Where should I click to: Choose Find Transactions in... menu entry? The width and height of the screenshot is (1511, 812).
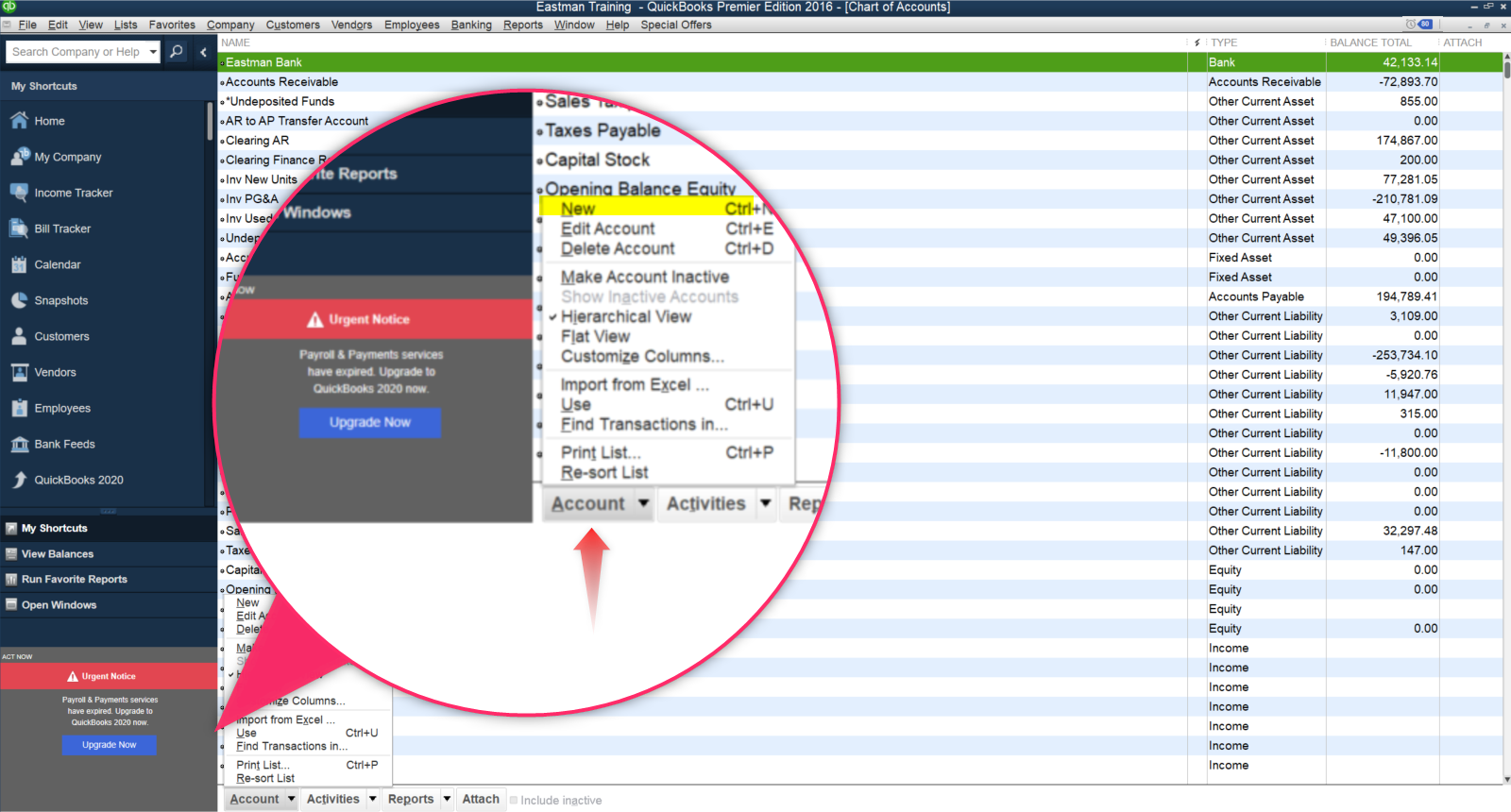(307, 746)
